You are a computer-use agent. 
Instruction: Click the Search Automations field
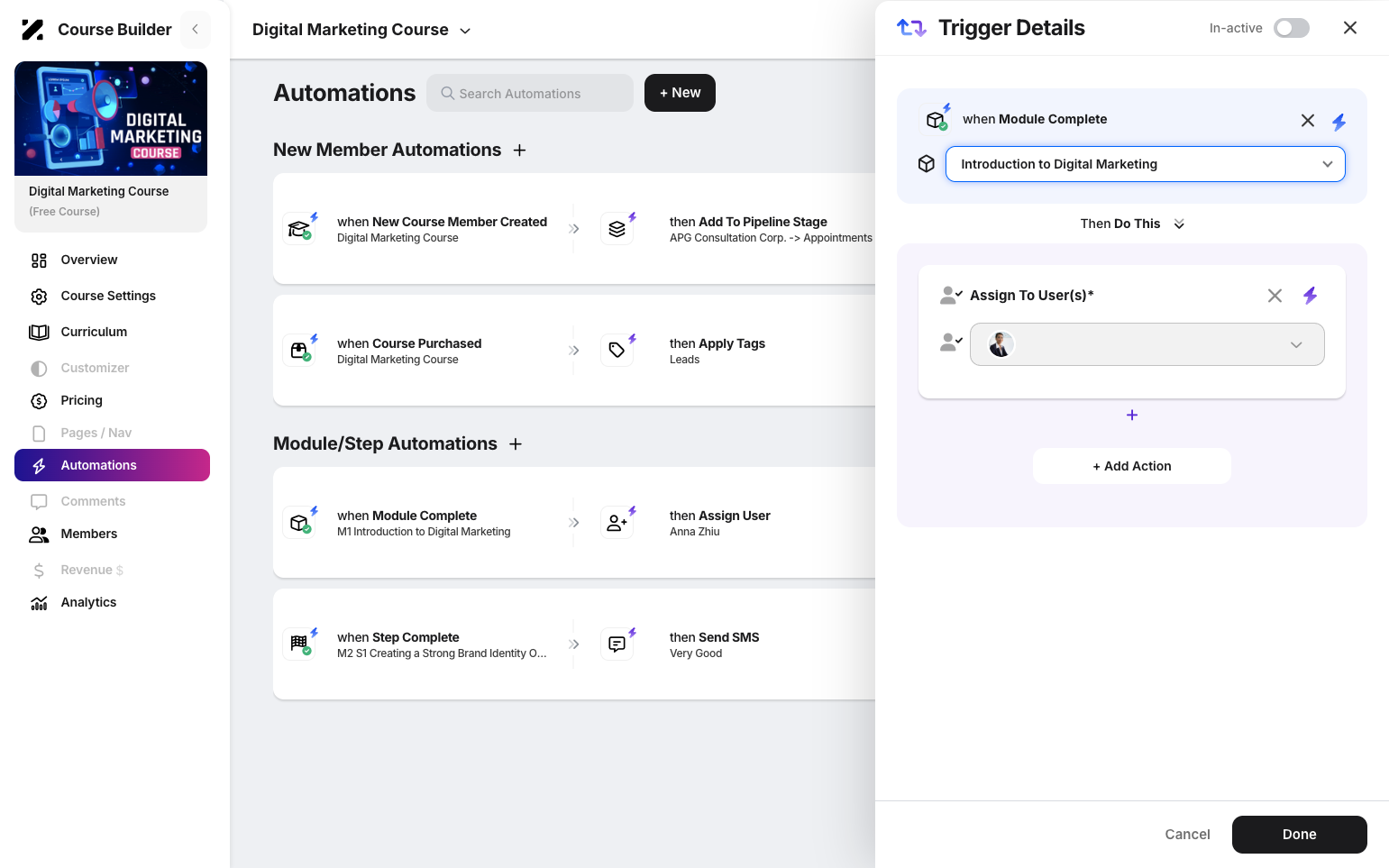click(530, 93)
